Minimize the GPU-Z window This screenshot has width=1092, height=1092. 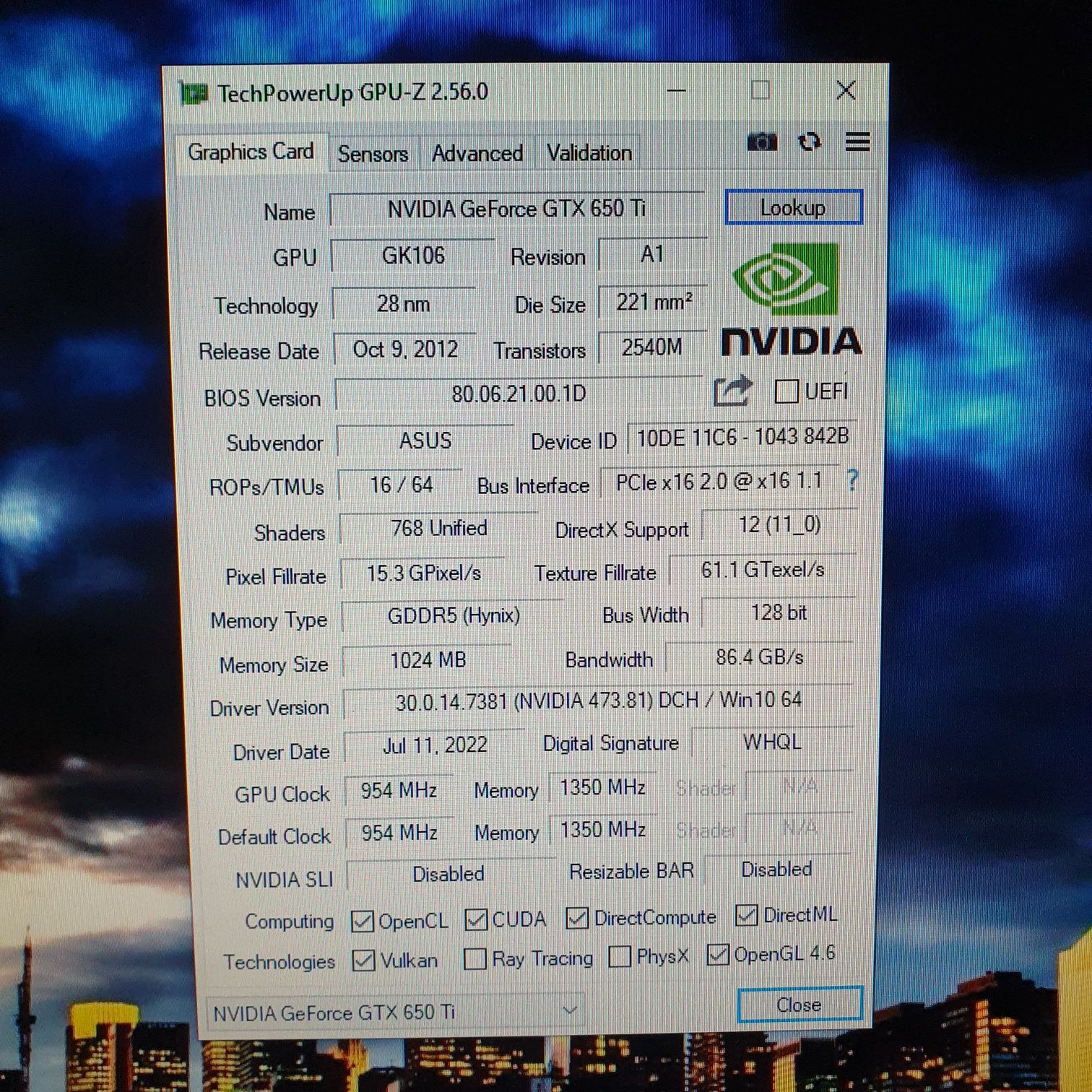click(x=676, y=91)
